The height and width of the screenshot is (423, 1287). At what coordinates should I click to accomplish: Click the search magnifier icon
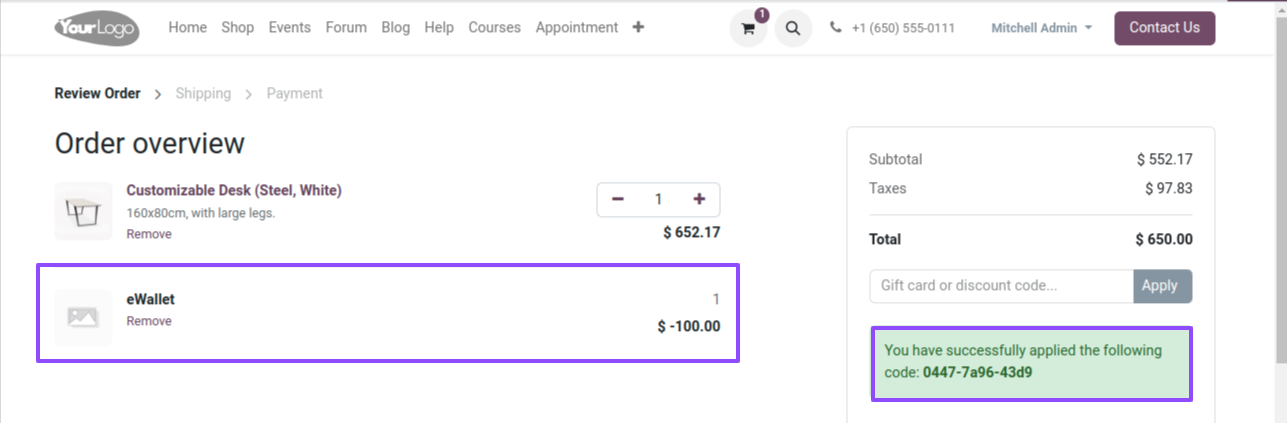793,28
